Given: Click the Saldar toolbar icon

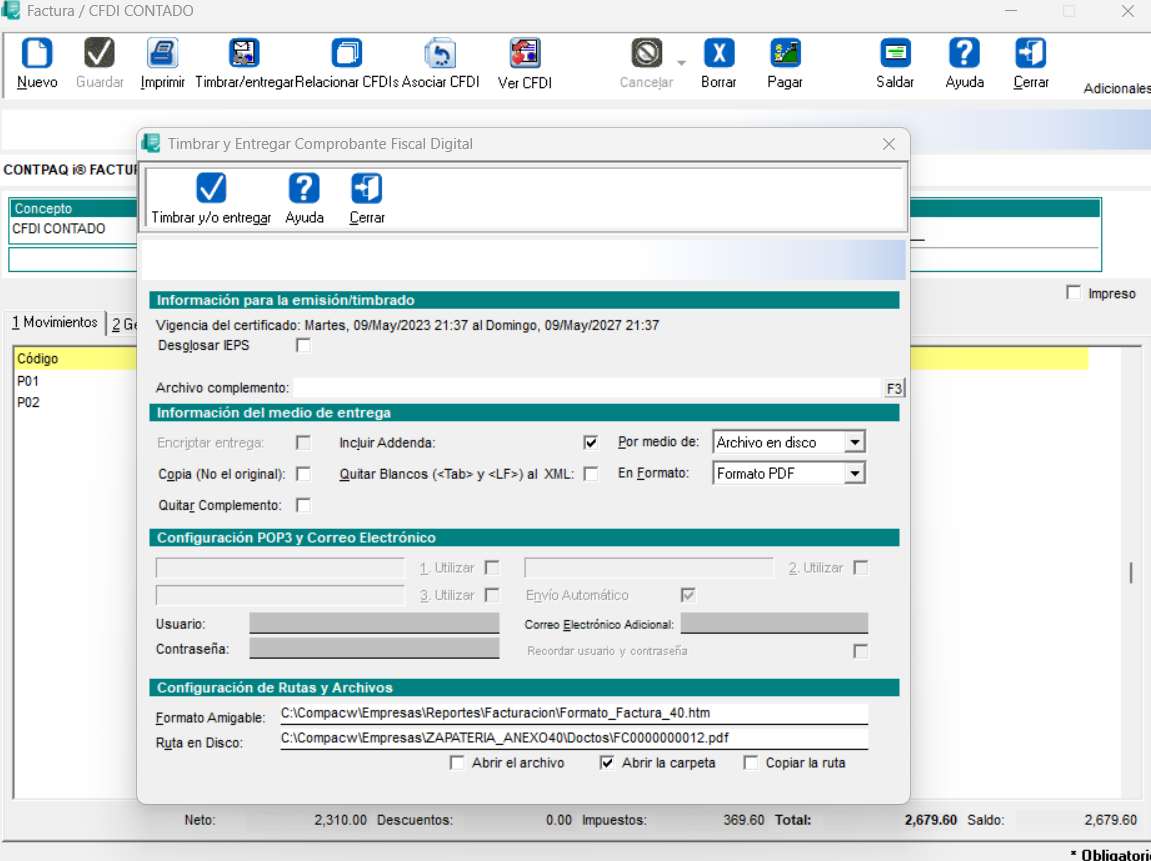Looking at the screenshot, I should (x=895, y=54).
